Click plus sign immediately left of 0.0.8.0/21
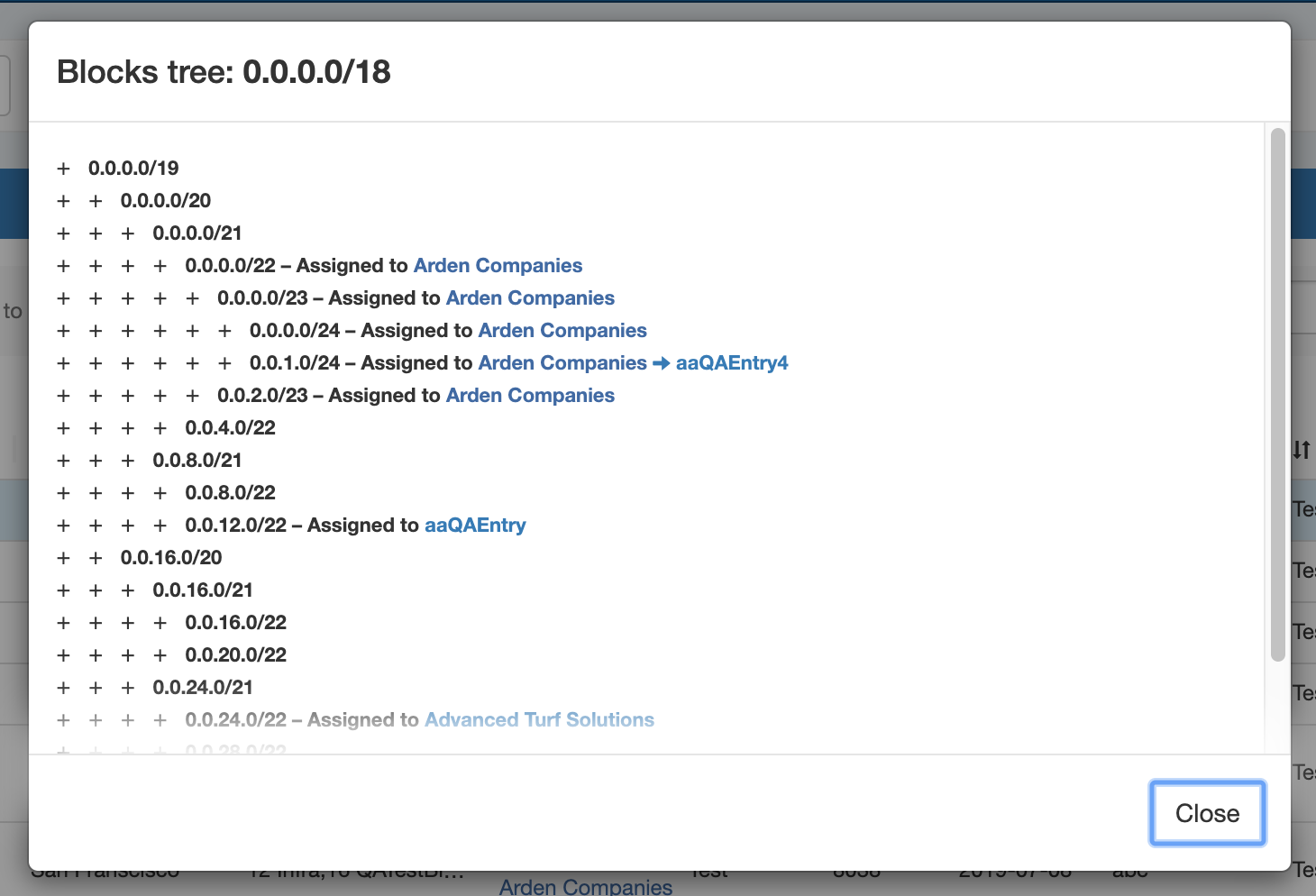1316x896 pixels. click(128, 461)
